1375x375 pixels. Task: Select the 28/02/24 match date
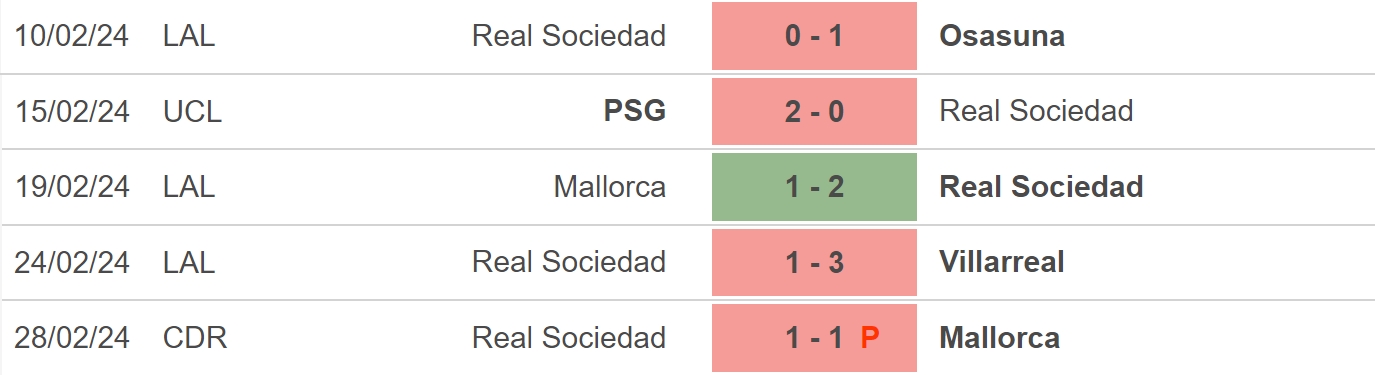coord(72,338)
